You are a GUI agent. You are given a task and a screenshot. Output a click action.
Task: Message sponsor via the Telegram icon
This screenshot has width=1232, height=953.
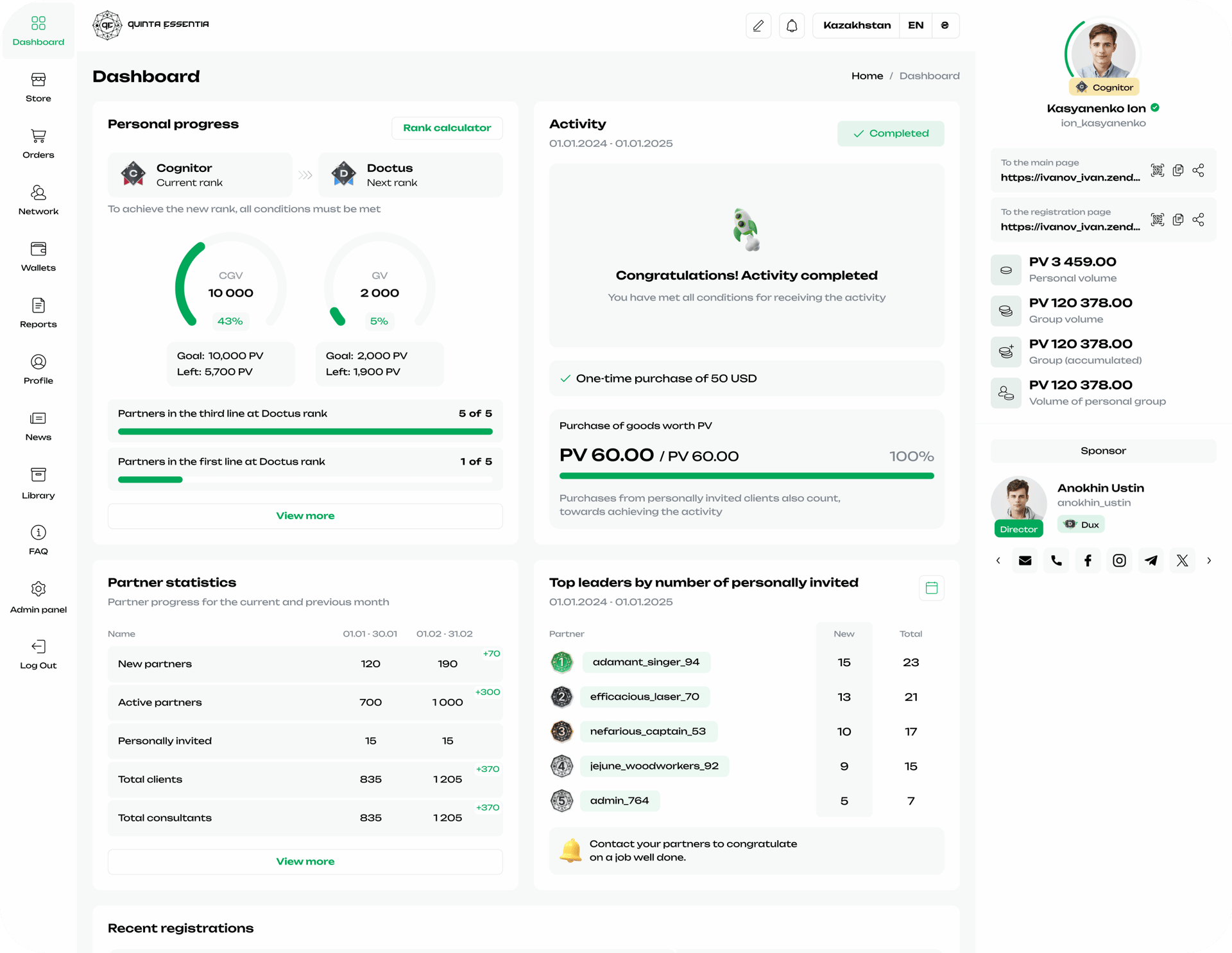point(1151,560)
